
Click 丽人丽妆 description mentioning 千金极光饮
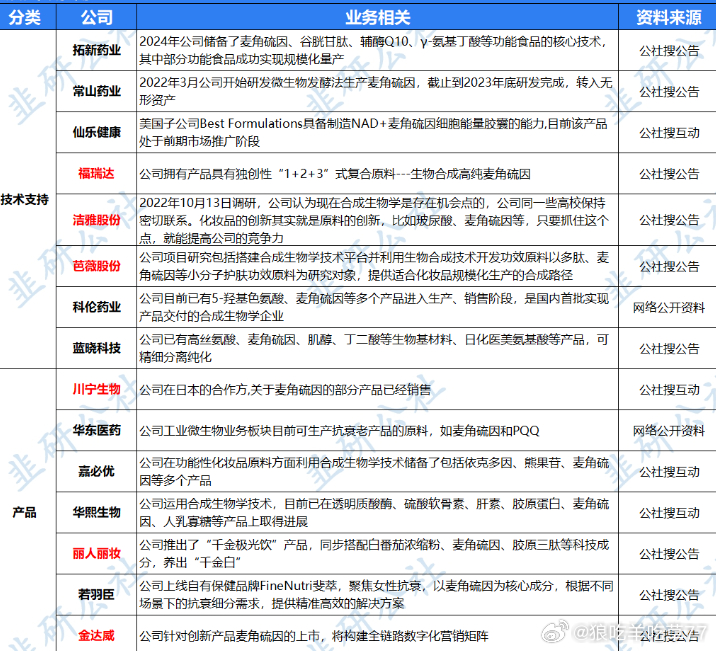[x=374, y=554]
